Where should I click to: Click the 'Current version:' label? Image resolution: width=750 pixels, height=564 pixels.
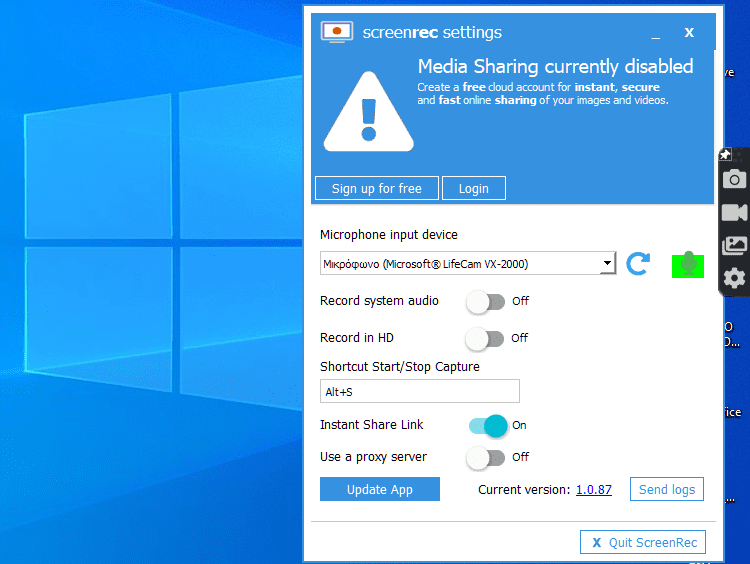click(x=524, y=490)
